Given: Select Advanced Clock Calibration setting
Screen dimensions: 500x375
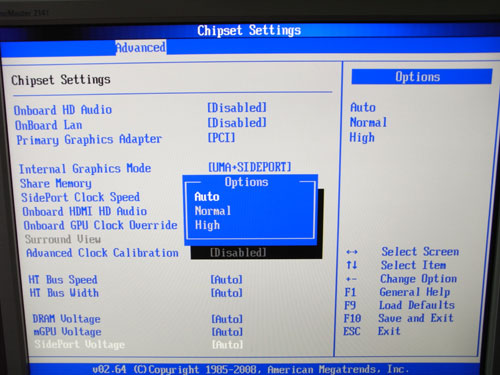Looking at the screenshot, I should [x=102, y=253].
